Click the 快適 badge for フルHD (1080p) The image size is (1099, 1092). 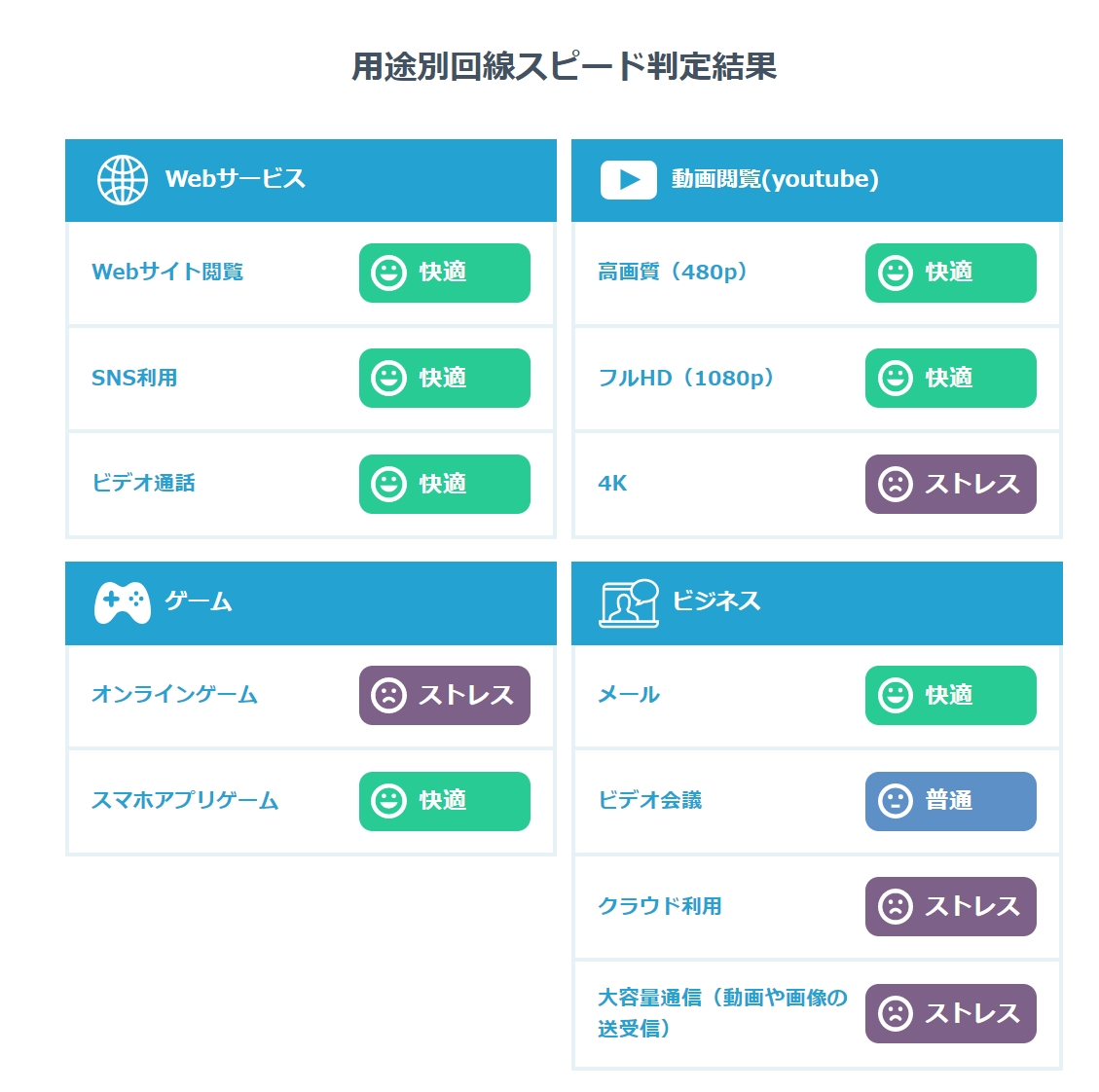click(x=950, y=378)
